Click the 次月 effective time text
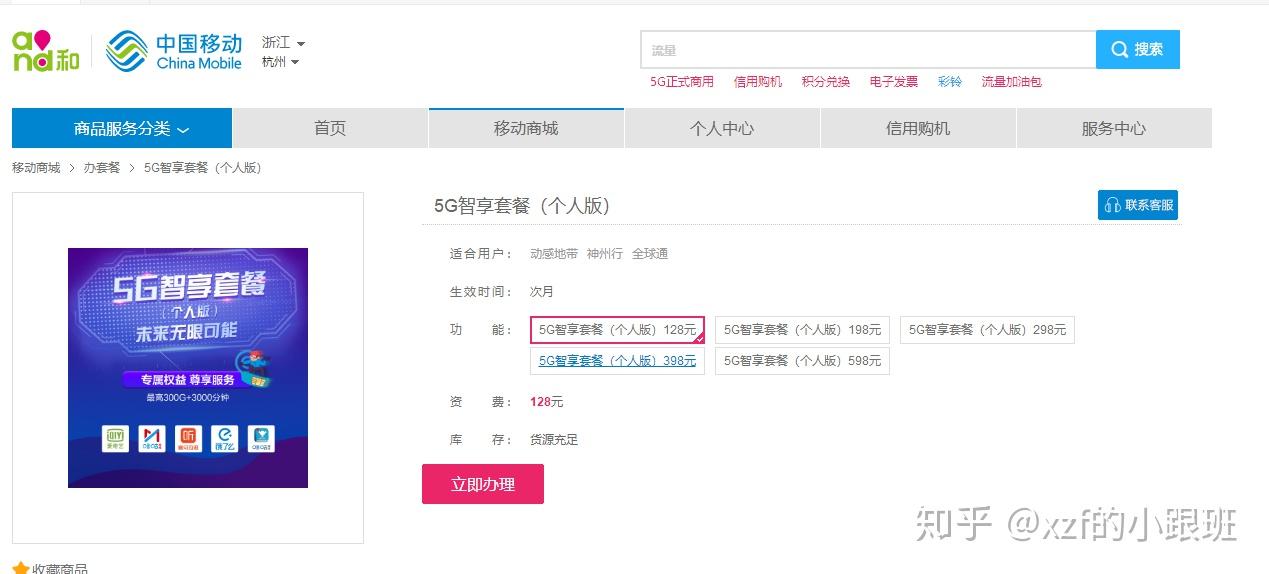Screen dimensions: 1269x574 pyautogui.click(x=542, y=292)
